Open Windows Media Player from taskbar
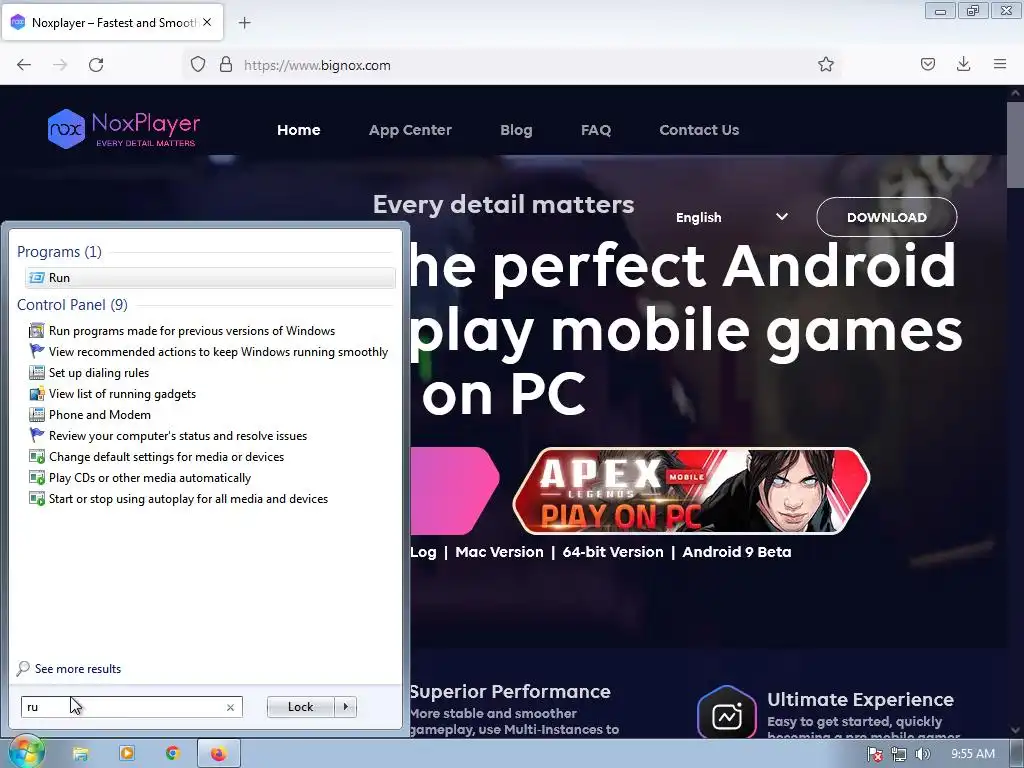The height and width of the screenshot is (768, 1024). pyautogui.click(x=127, y=754)
